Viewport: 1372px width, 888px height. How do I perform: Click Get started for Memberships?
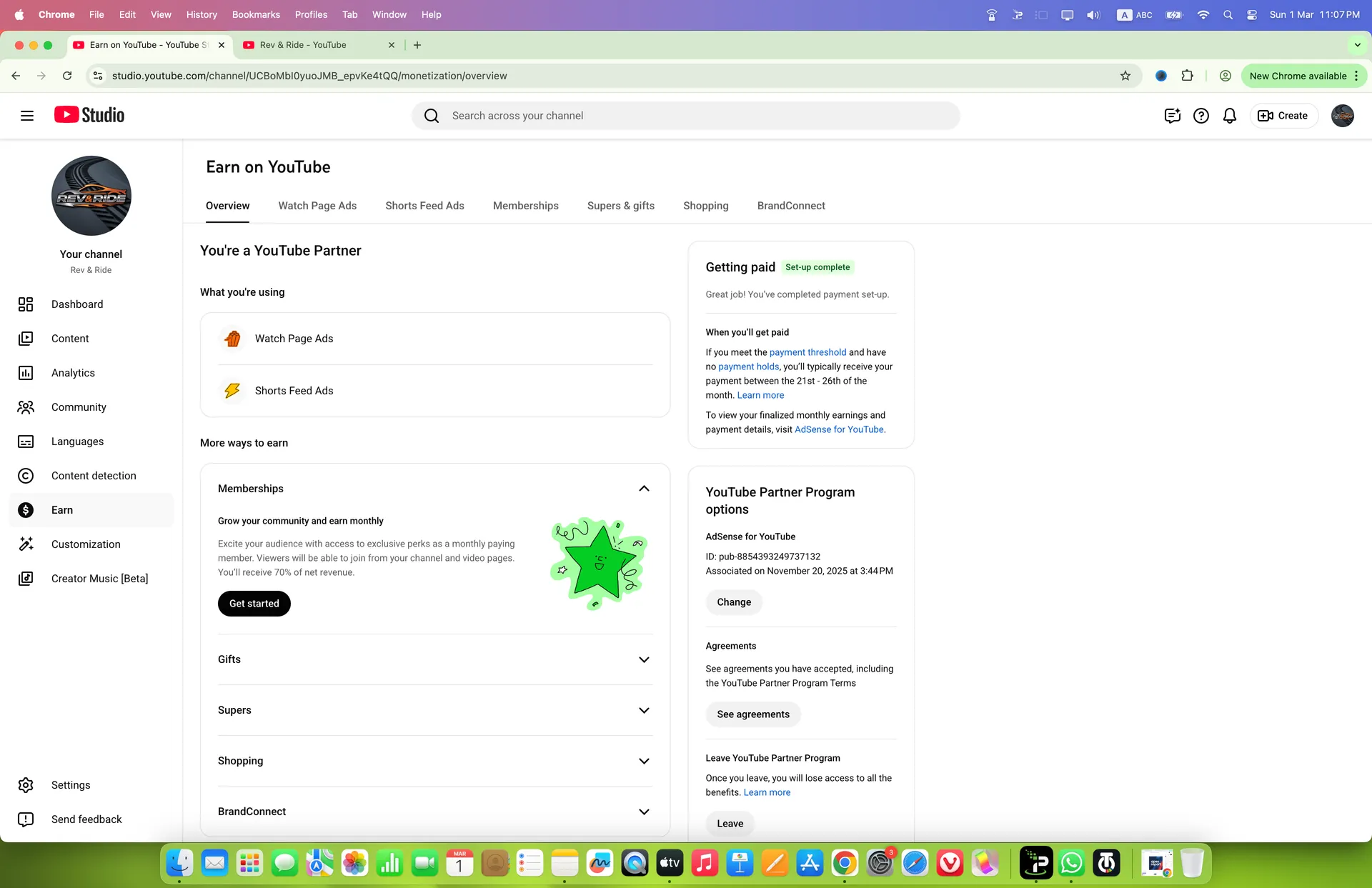pyautogui.click(x=254, y=604)
